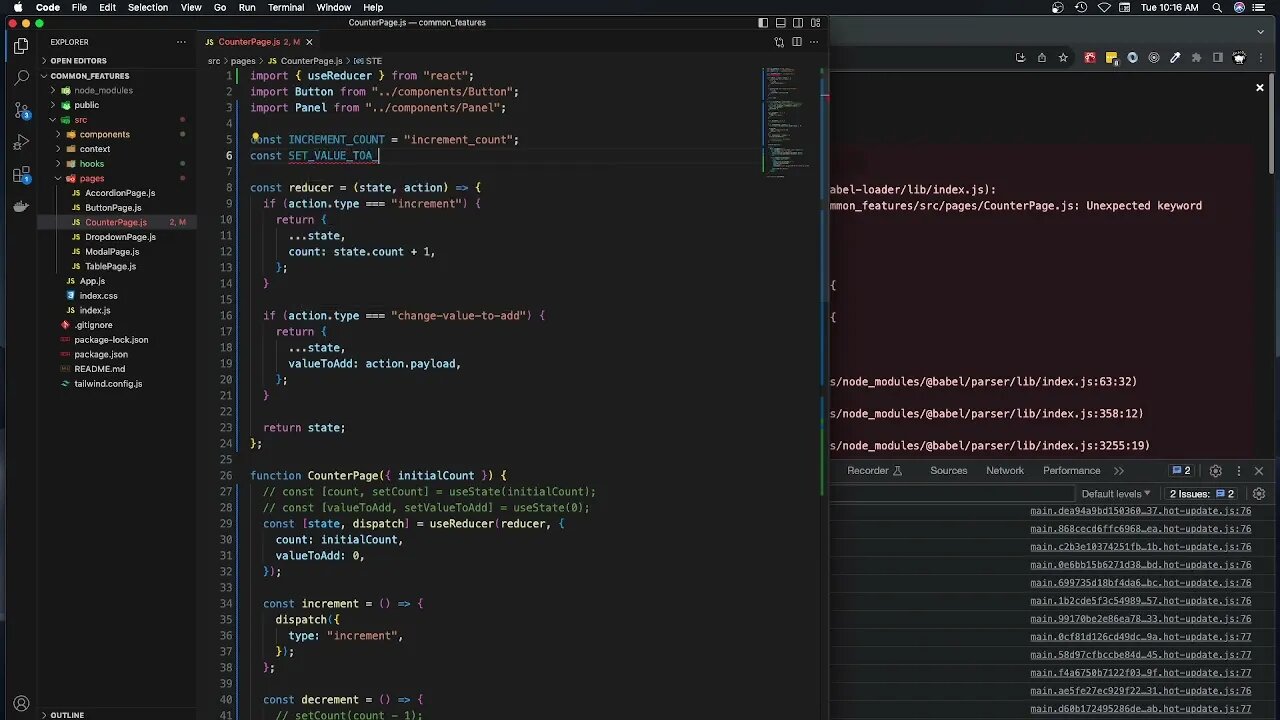Click the share icon in Chrome address bar
Viewport: 1280px width, 720px height.
tap(1041, 58)
